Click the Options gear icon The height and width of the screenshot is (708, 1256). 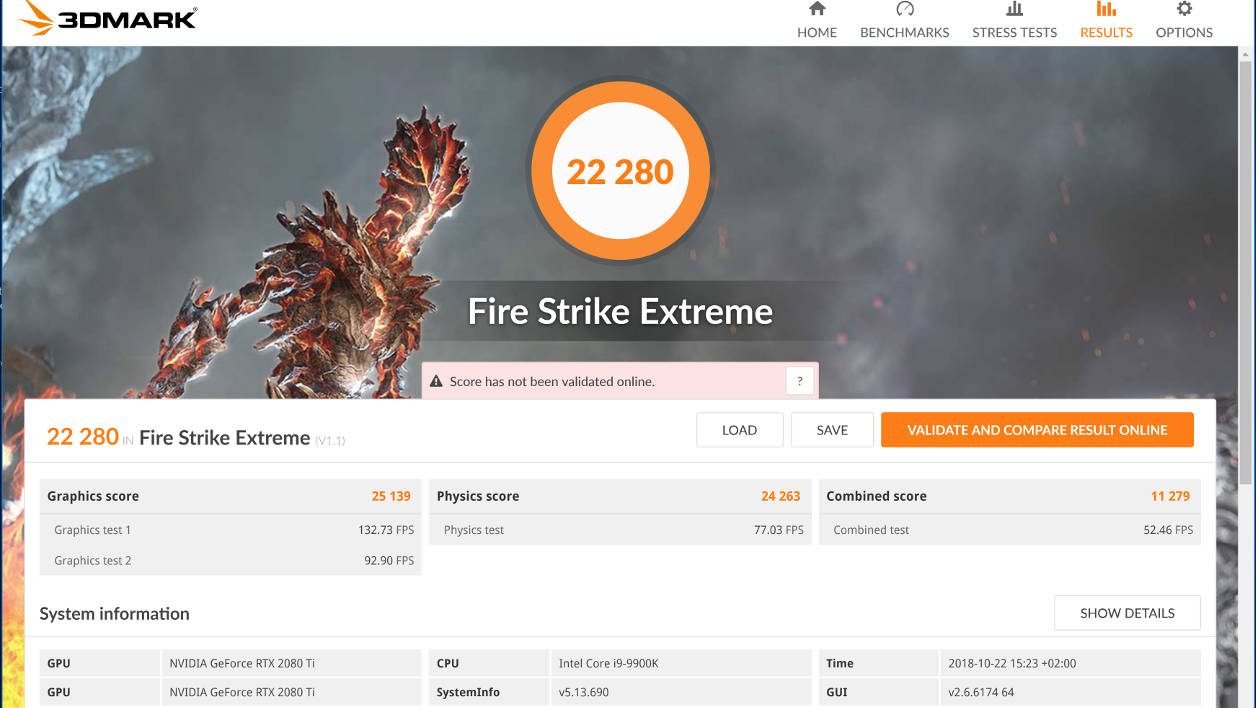1184,9
